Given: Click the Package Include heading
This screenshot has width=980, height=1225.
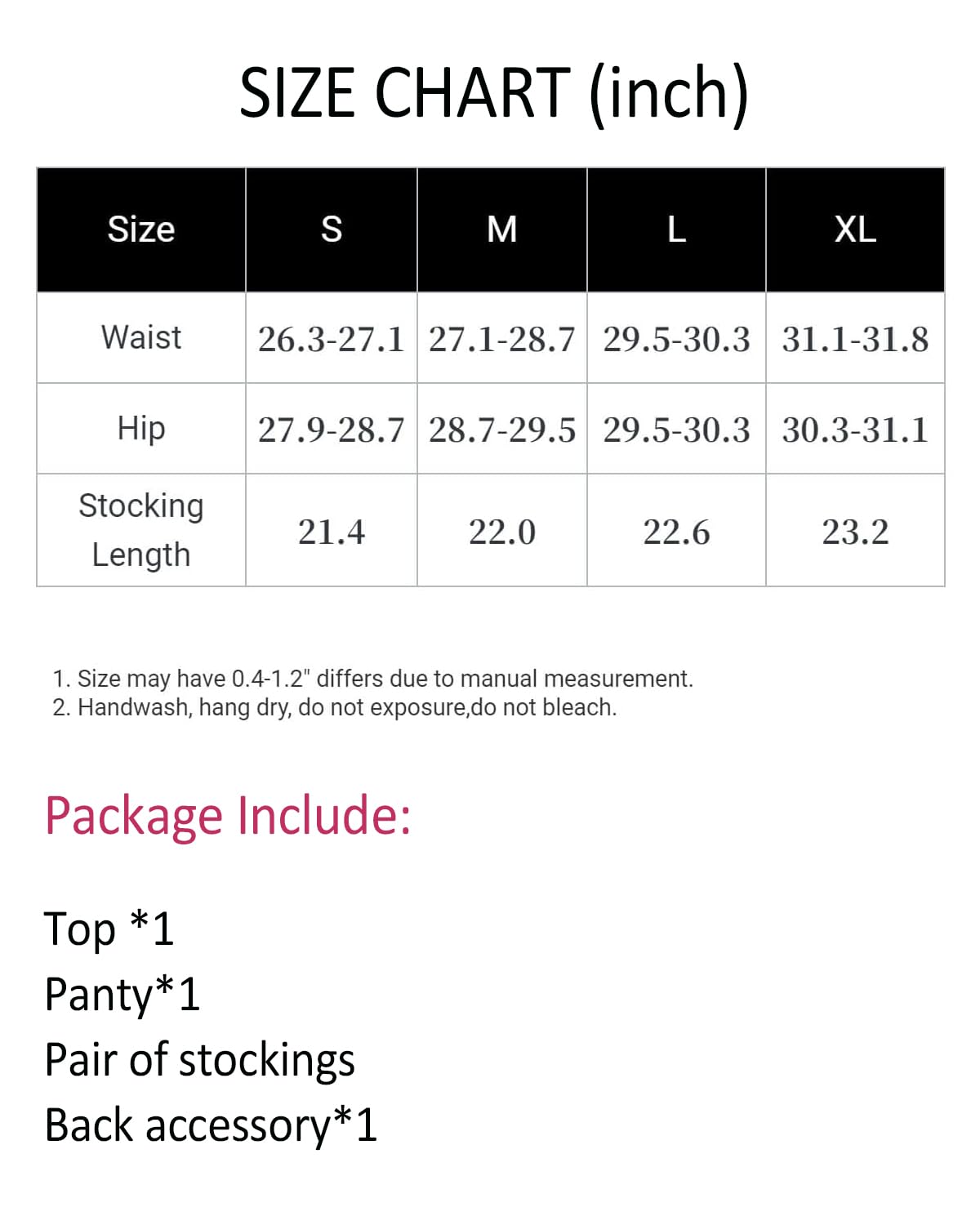Looking at the screenshot, I should click(228, 816).
